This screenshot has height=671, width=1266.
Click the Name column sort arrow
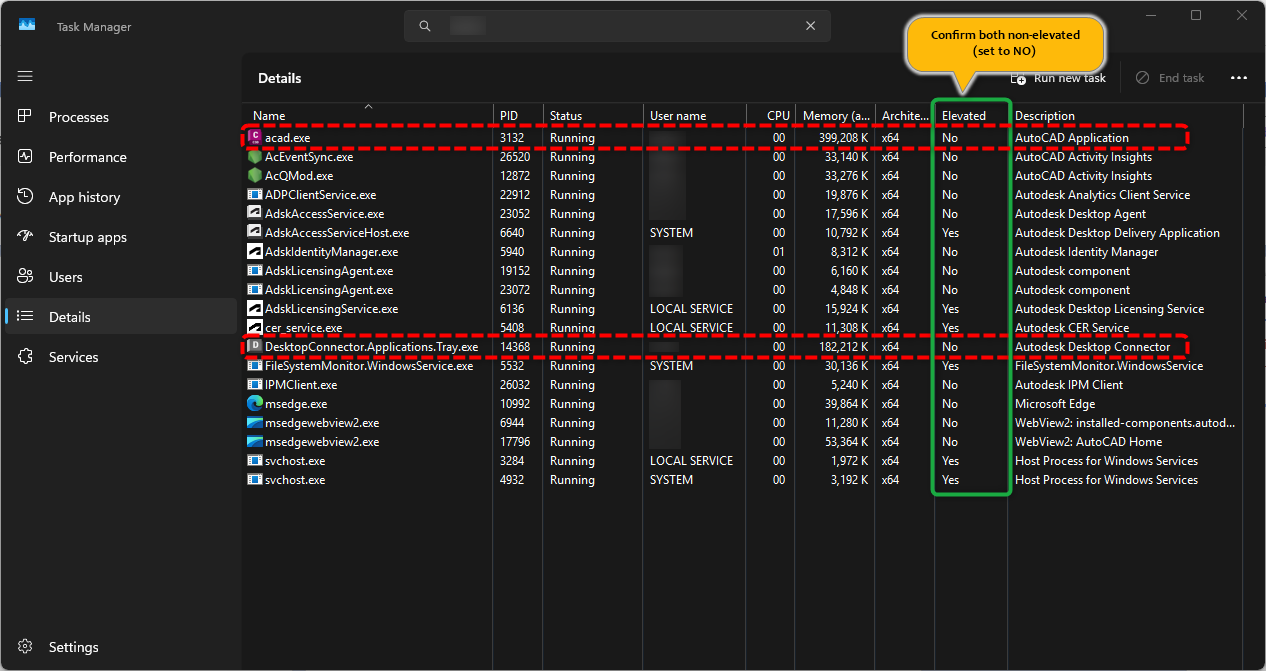[370, 104]
